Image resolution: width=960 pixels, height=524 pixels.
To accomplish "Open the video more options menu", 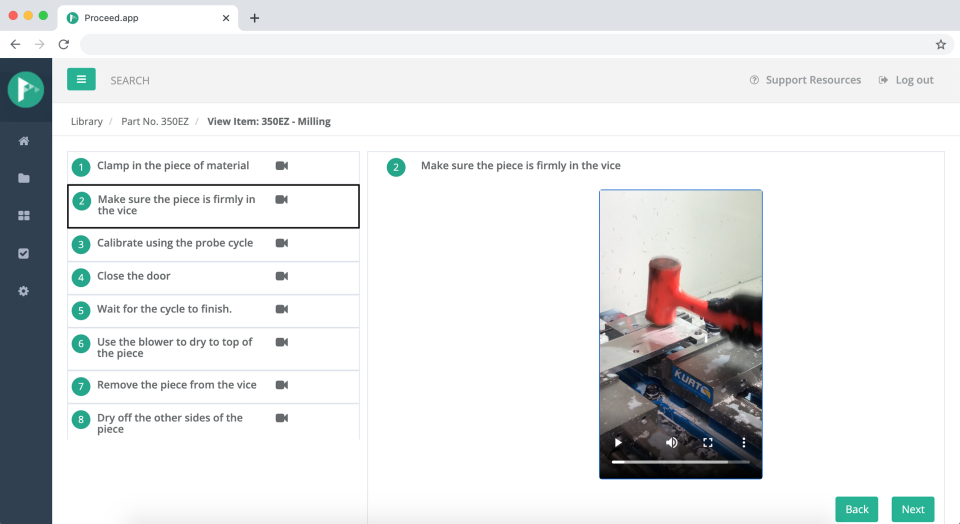I will 744,442.
